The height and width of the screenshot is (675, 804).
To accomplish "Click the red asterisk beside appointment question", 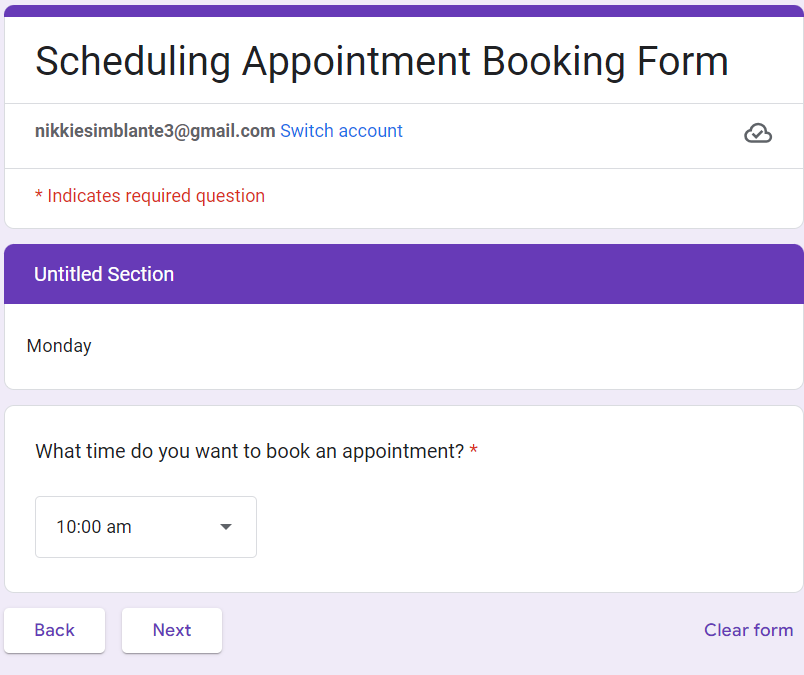I will pyautogui.click(x=474, y=451).
